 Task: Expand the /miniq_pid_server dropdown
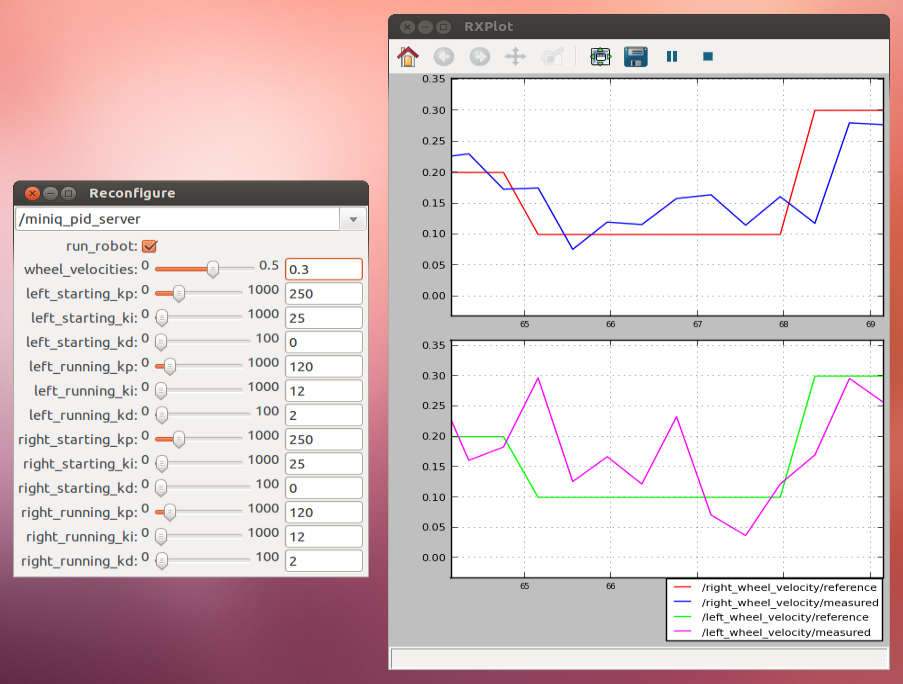point(353,219)
